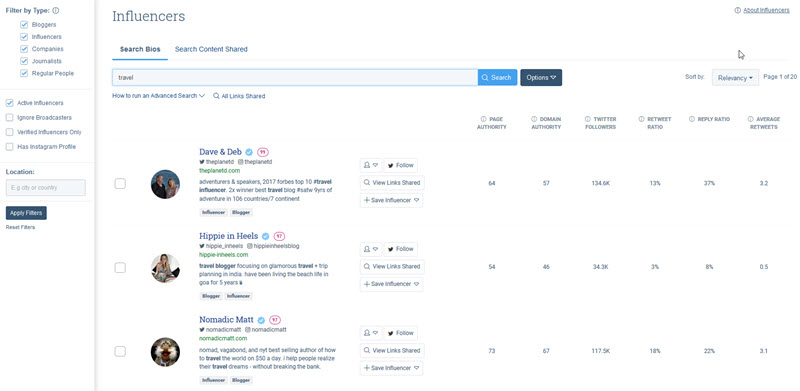
Task: Click the Apply Filters button
Action: point(26,213)
